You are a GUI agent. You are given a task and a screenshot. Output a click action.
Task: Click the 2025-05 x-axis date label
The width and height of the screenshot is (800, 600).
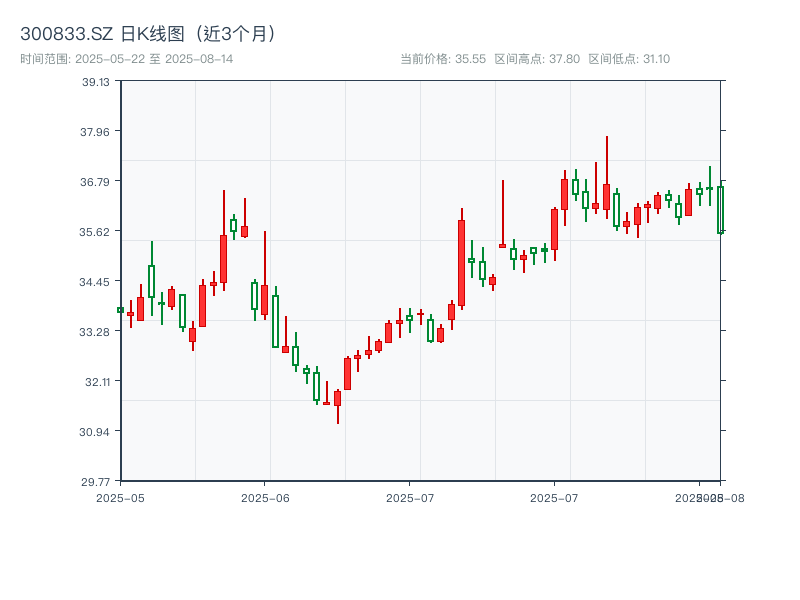coord(120,497)
